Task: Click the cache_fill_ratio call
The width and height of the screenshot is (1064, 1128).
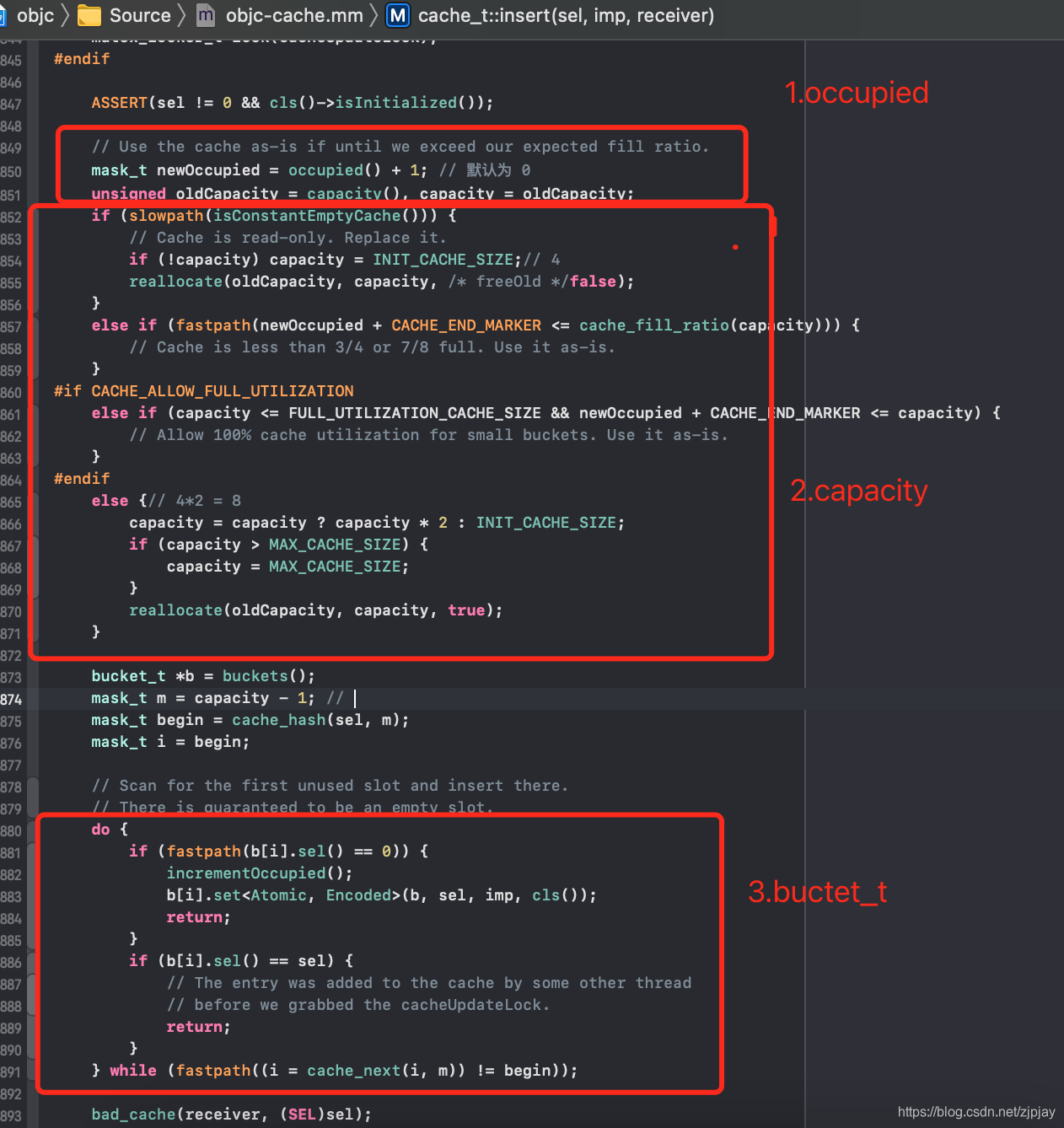Action: [653, 325]
